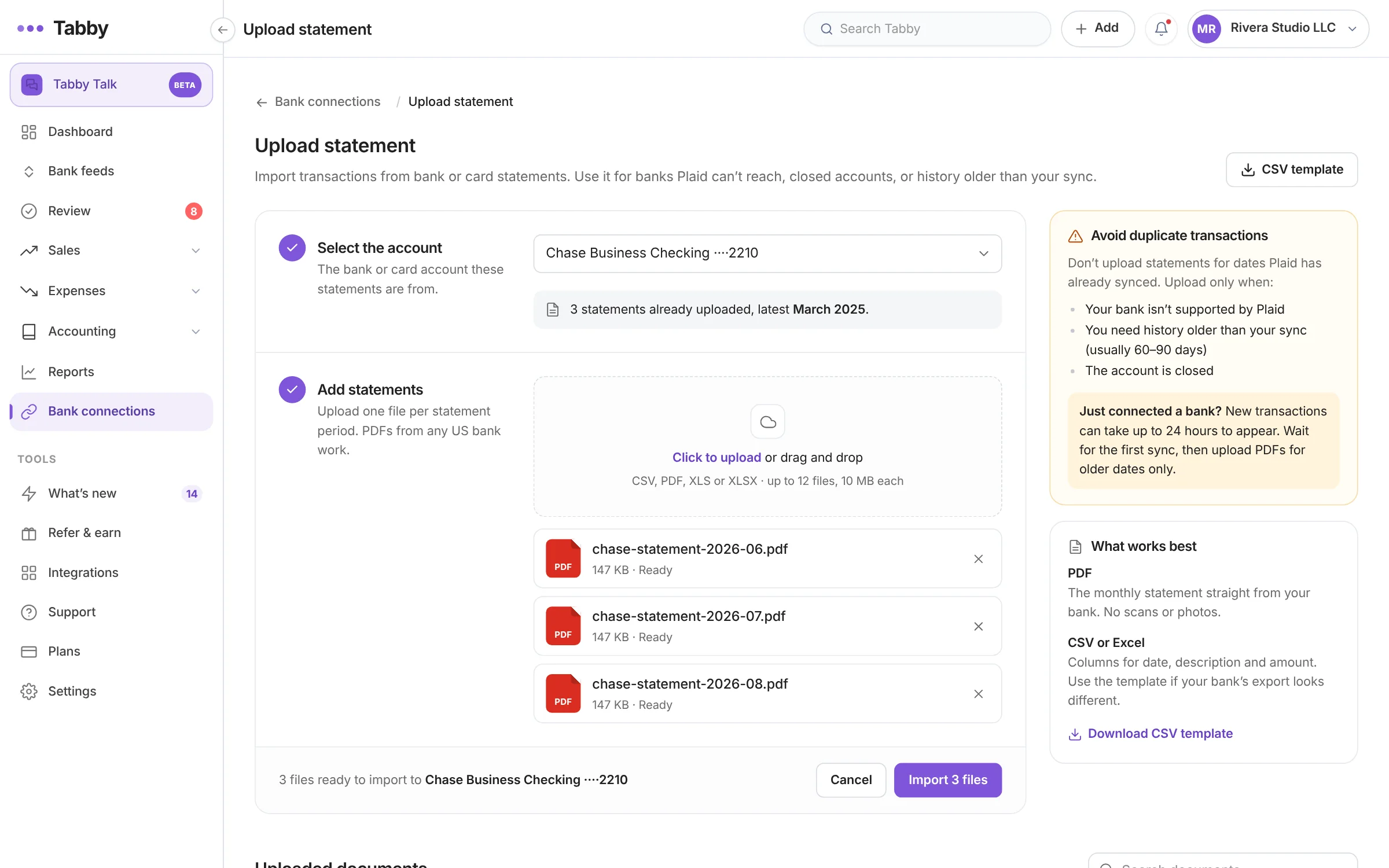Click the red 8 badge on Review
1389x868 pixels.
pyautogui.click(x=194, y=211)
